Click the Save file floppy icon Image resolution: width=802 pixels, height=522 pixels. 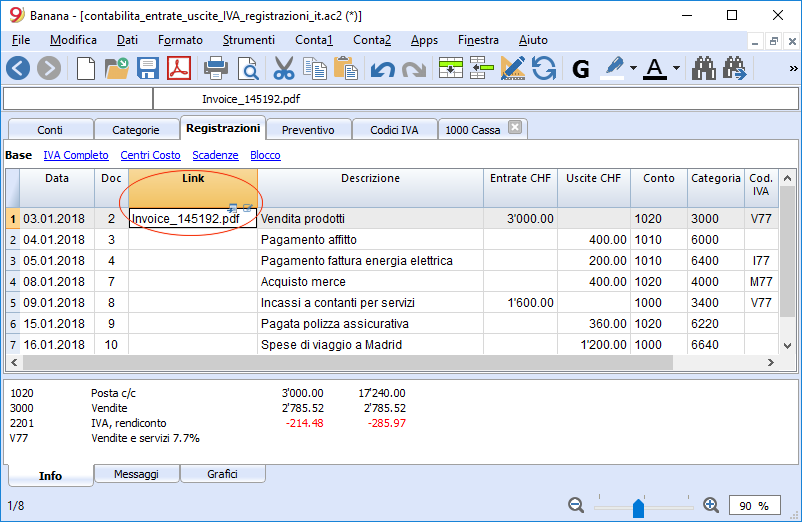(x=148, y=68)
